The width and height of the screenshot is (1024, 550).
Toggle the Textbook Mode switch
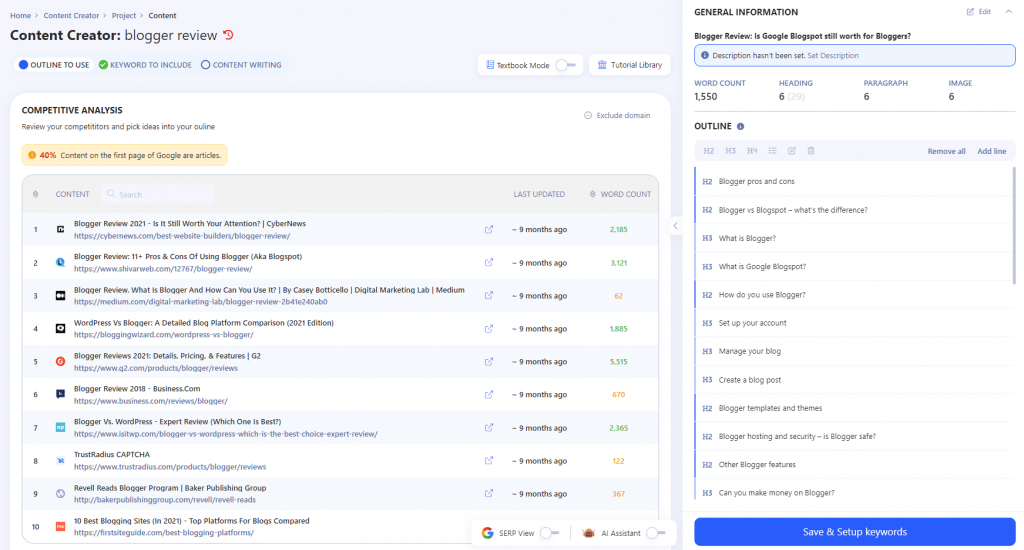click(x=566, y=65)
